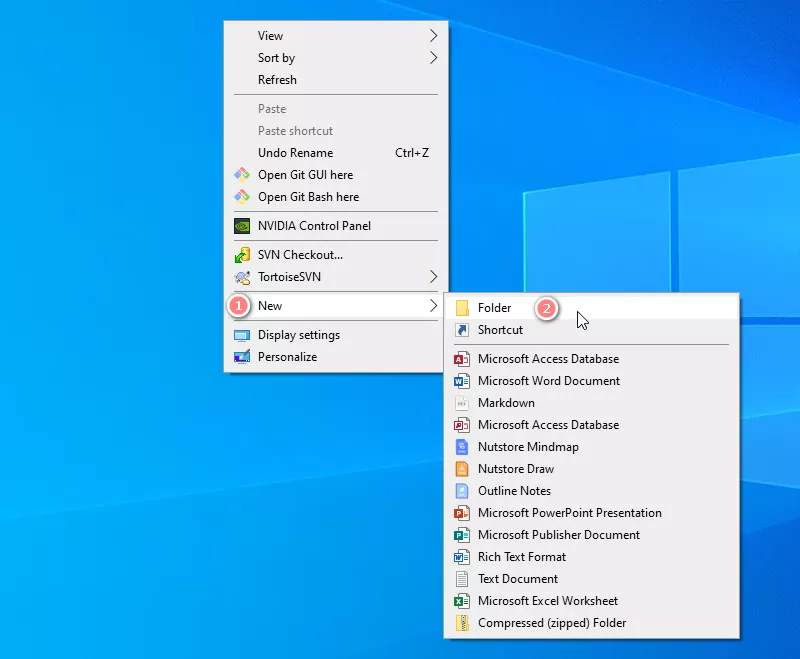Click the yellow Folder icon
800x659 pixels.
[x=462, y=308]
